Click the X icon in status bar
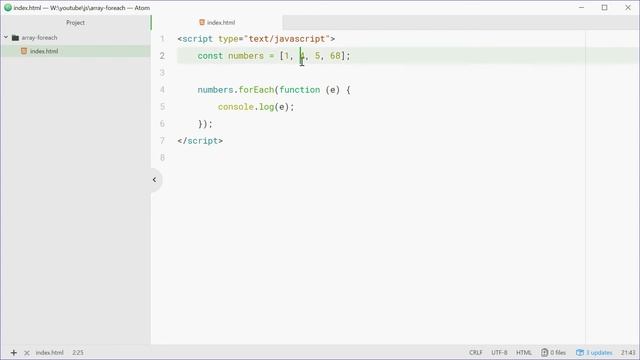The width and height of the screenshot is (640, 360). coord(27,353)
